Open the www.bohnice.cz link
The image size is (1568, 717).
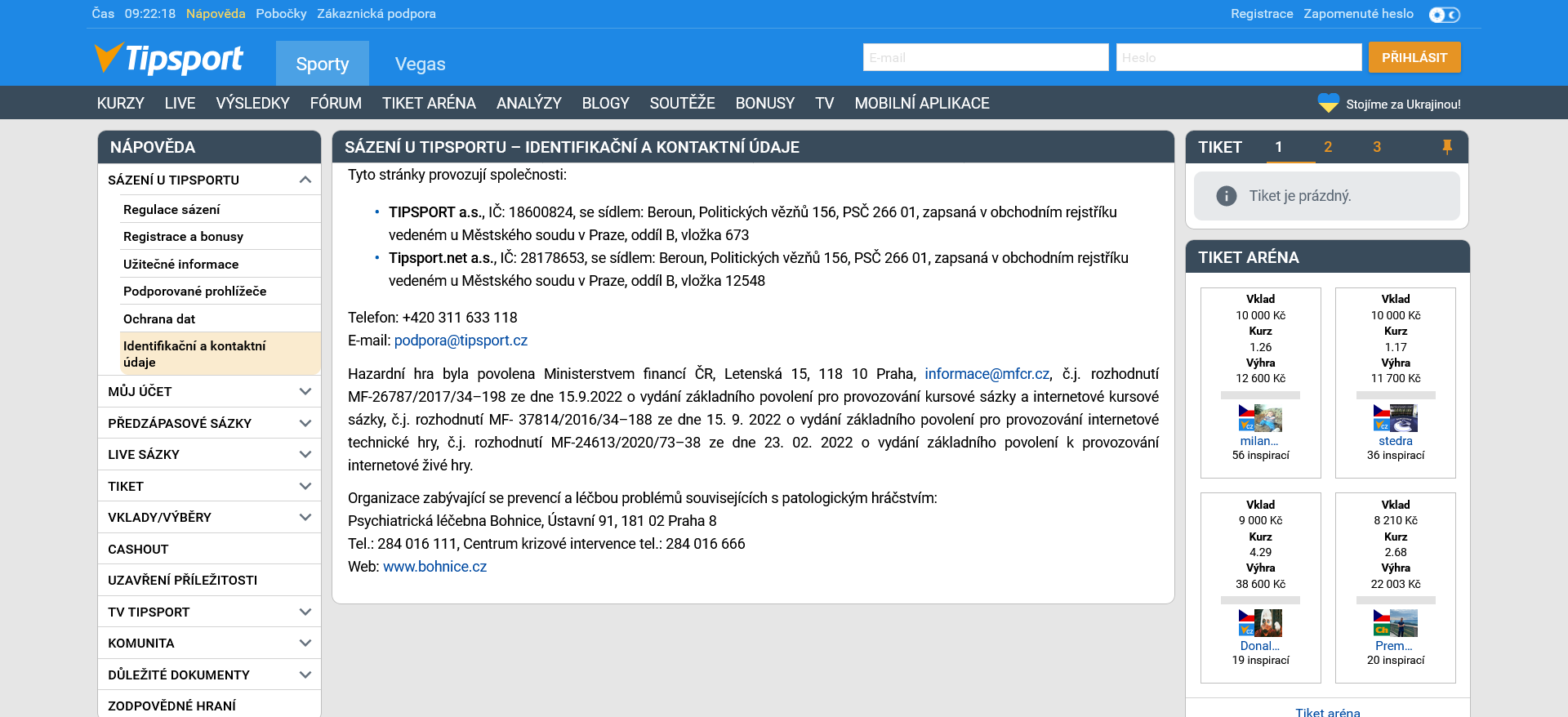(x=434, y=567)
